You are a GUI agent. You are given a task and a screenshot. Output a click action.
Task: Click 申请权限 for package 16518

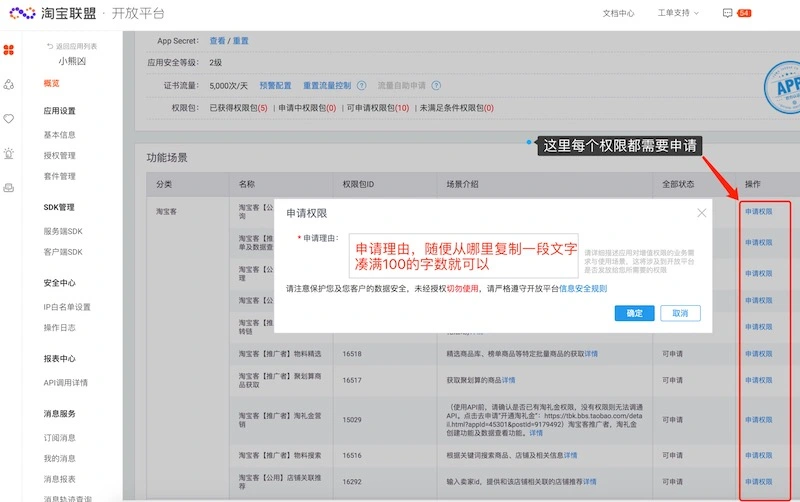[759, 354]
